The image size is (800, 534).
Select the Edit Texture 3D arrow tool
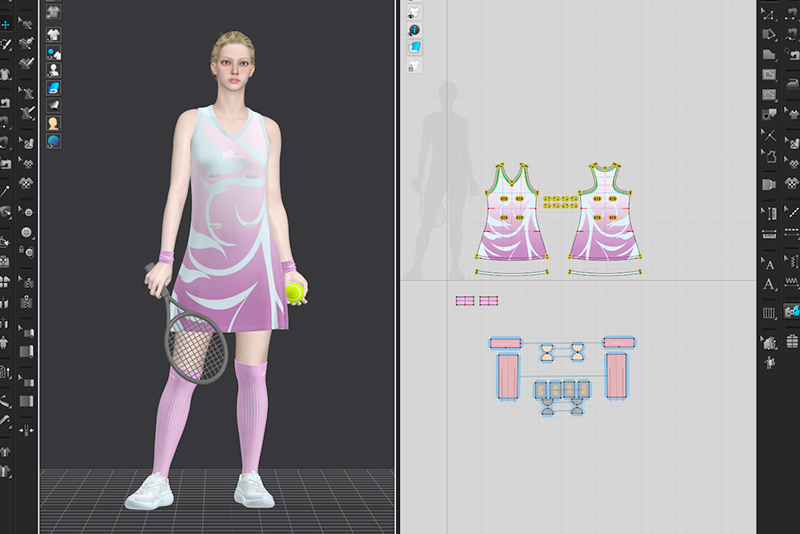pyautogui.click(x=26, y=142)
